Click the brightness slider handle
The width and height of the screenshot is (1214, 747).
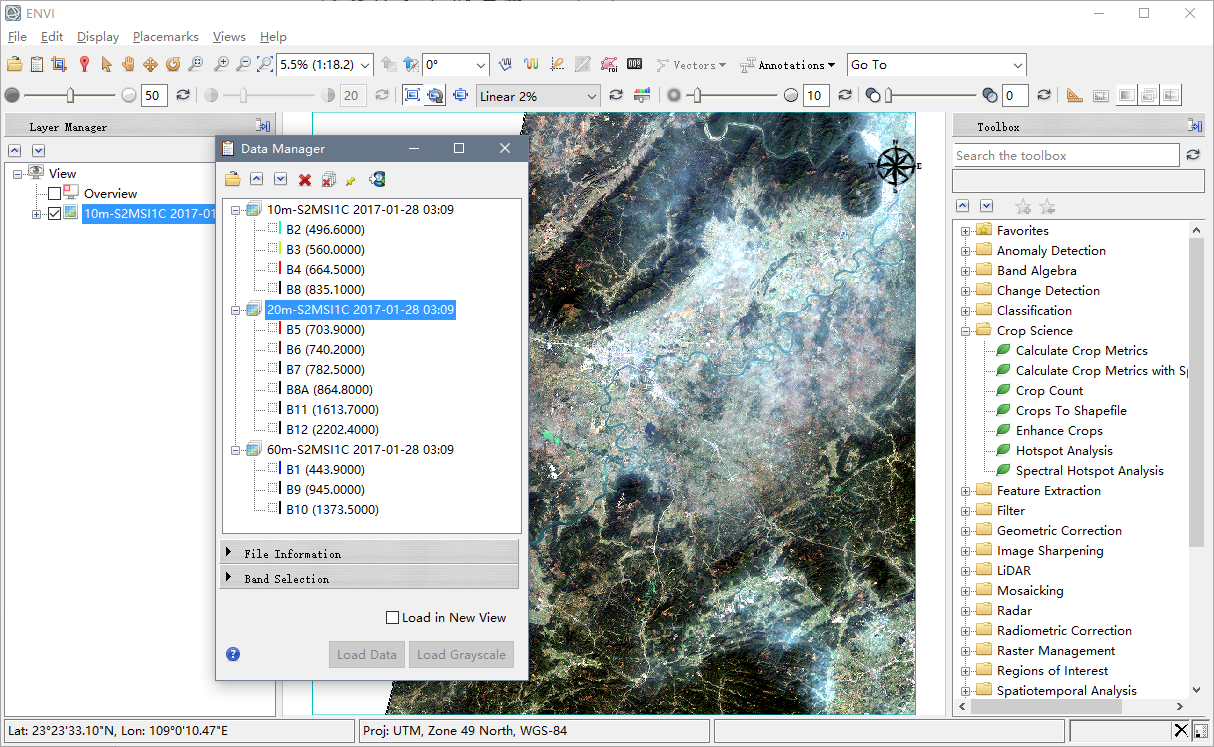coord(70,95)
